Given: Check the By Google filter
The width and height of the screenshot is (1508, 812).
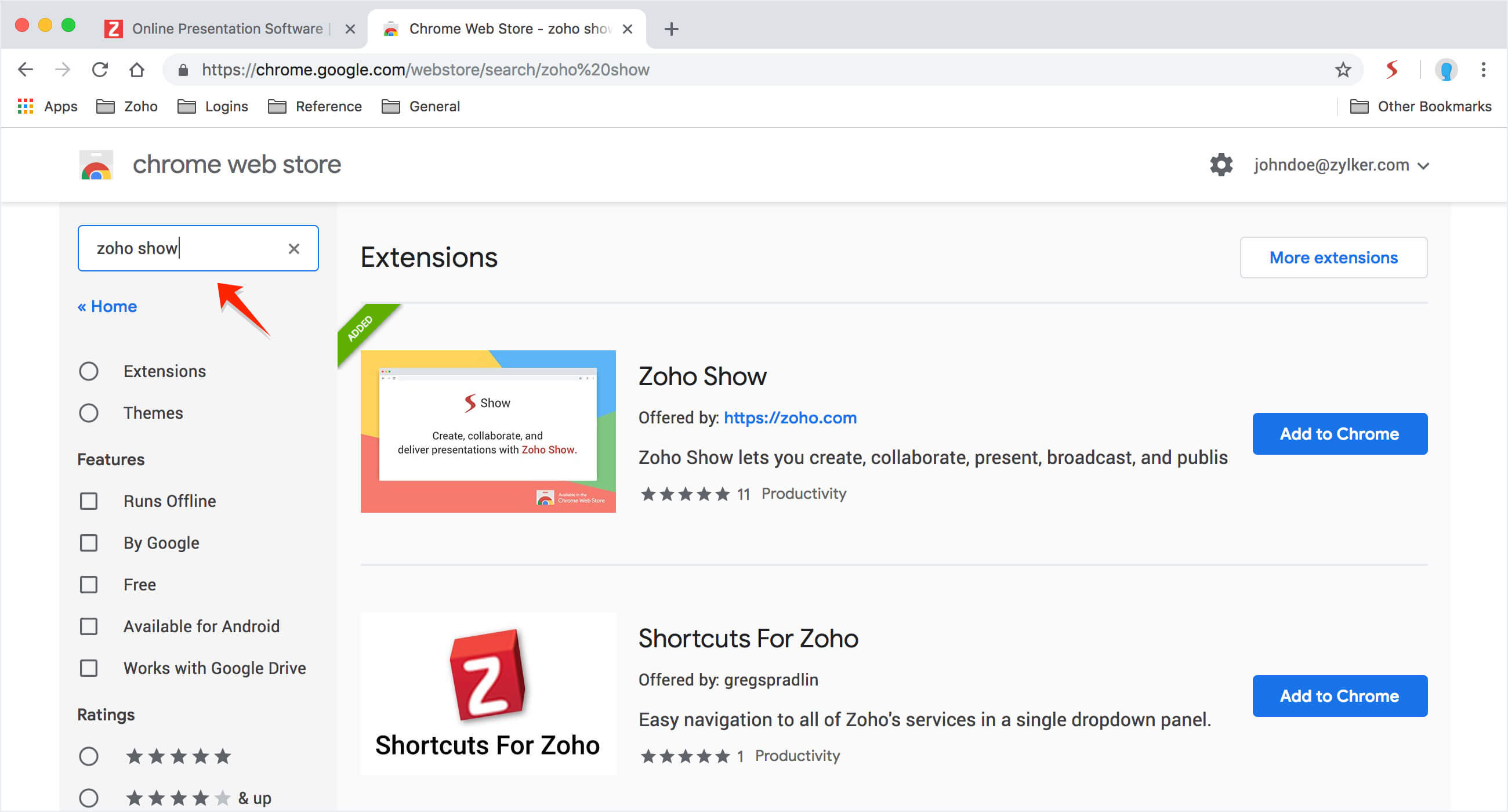Looking at the screenshot, I should pyautogui.click(x=89, y=543).
